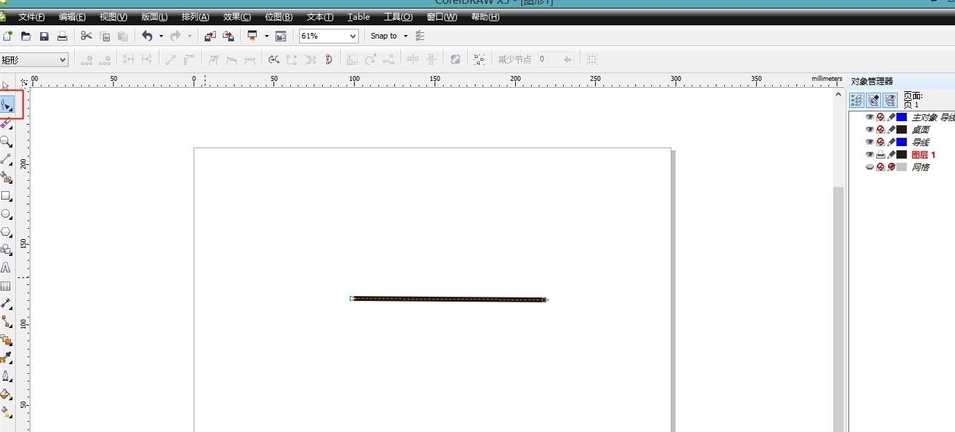The image size is (955, 432).
Task: Select the Fill bucket tool
Action: (6, 395)
